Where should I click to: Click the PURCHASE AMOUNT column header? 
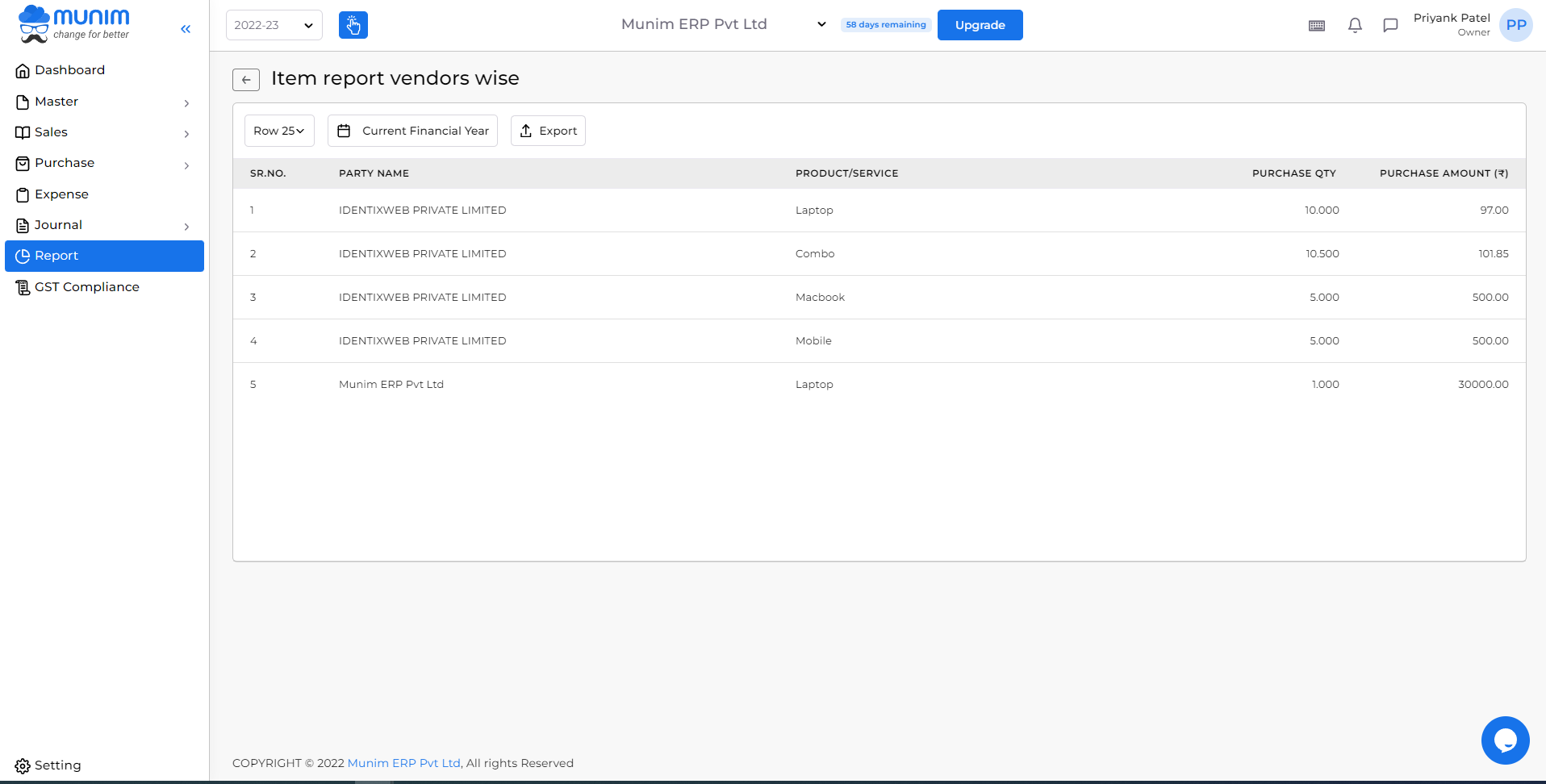point(1444,173)
